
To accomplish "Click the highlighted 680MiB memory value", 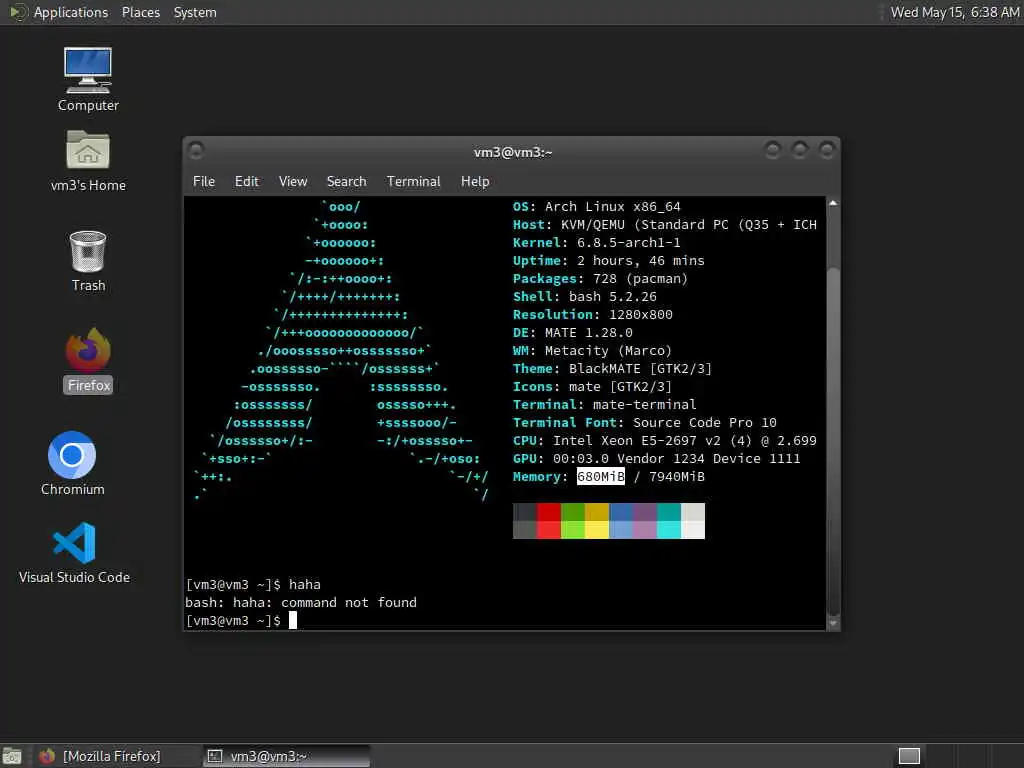I will [601, 476].
